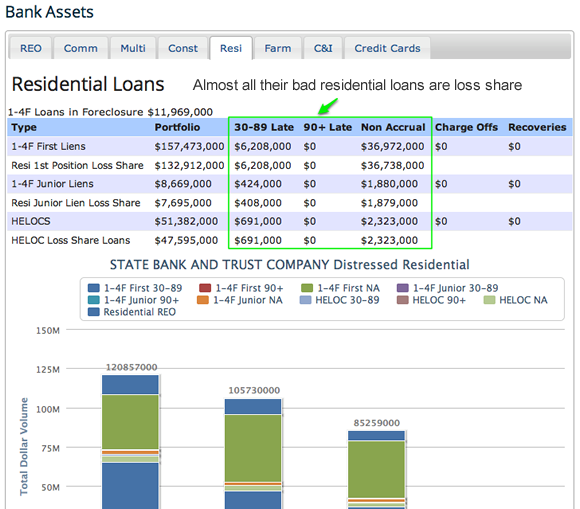This screenshot has height=509, width=580.
Task: Click non accrual value $36,972,000
Action: pos(392,146)
